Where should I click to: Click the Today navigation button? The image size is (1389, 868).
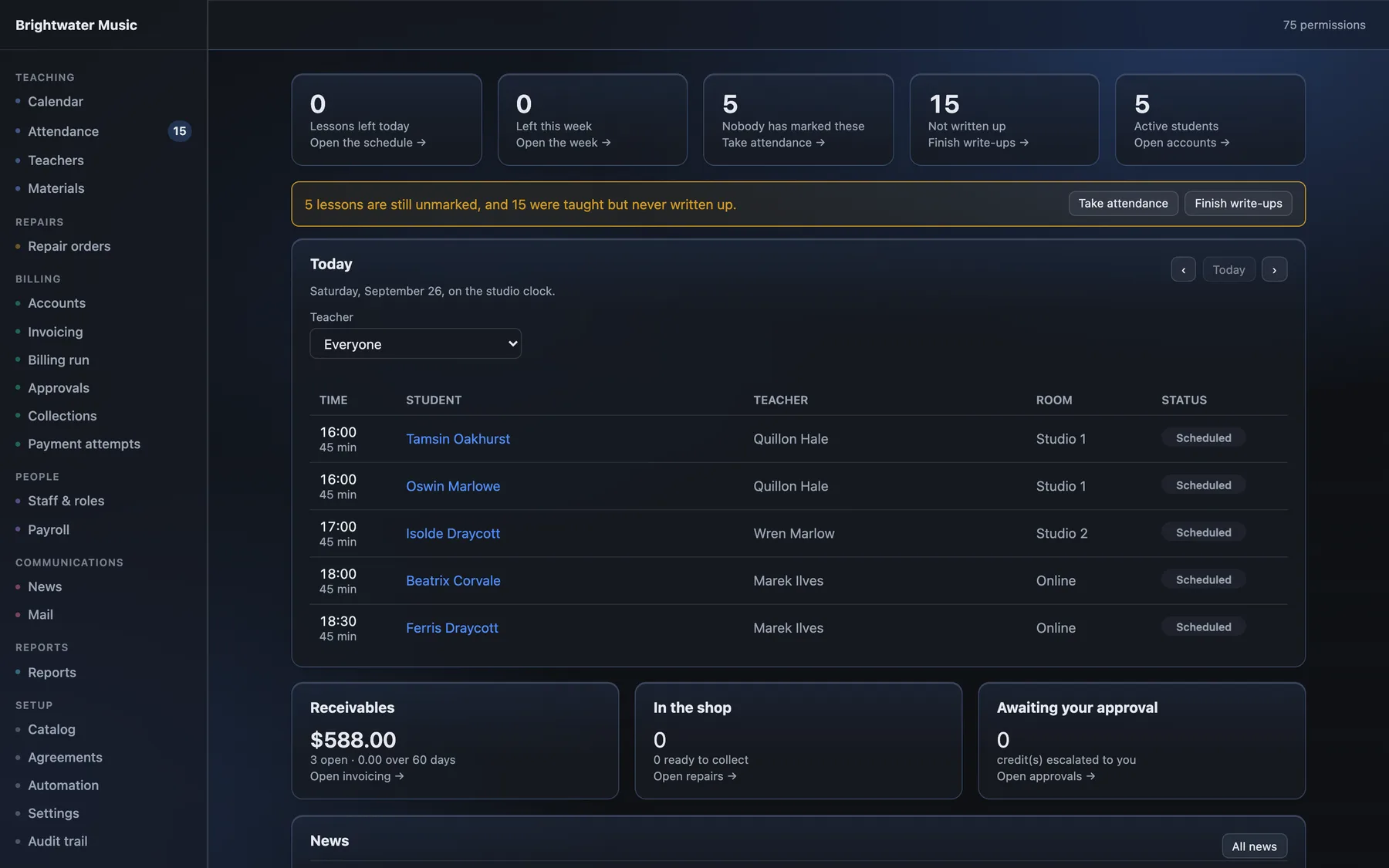[1228, 269]
